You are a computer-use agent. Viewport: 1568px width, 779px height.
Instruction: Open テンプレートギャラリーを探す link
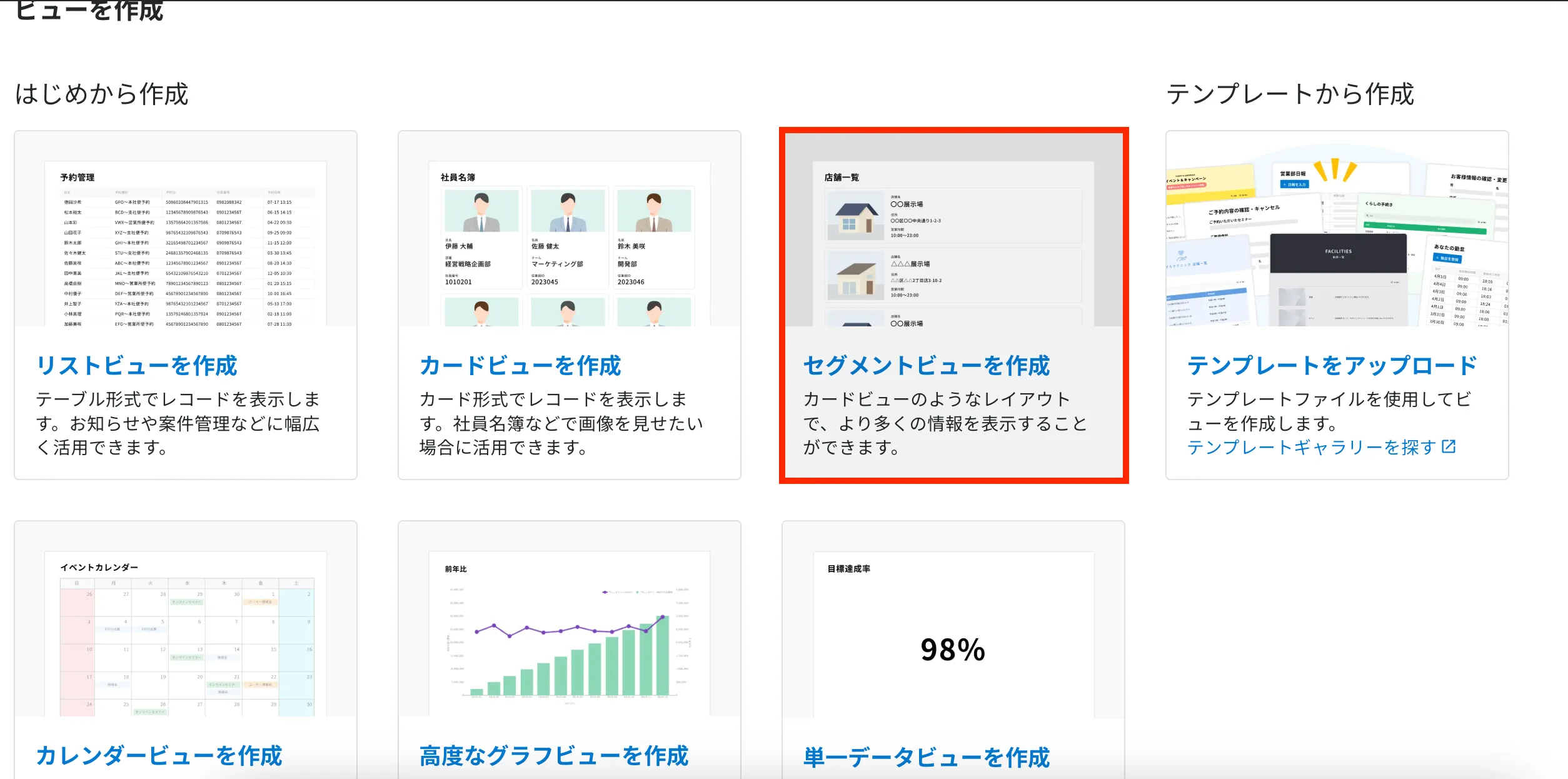click(x=1312, y=448)
